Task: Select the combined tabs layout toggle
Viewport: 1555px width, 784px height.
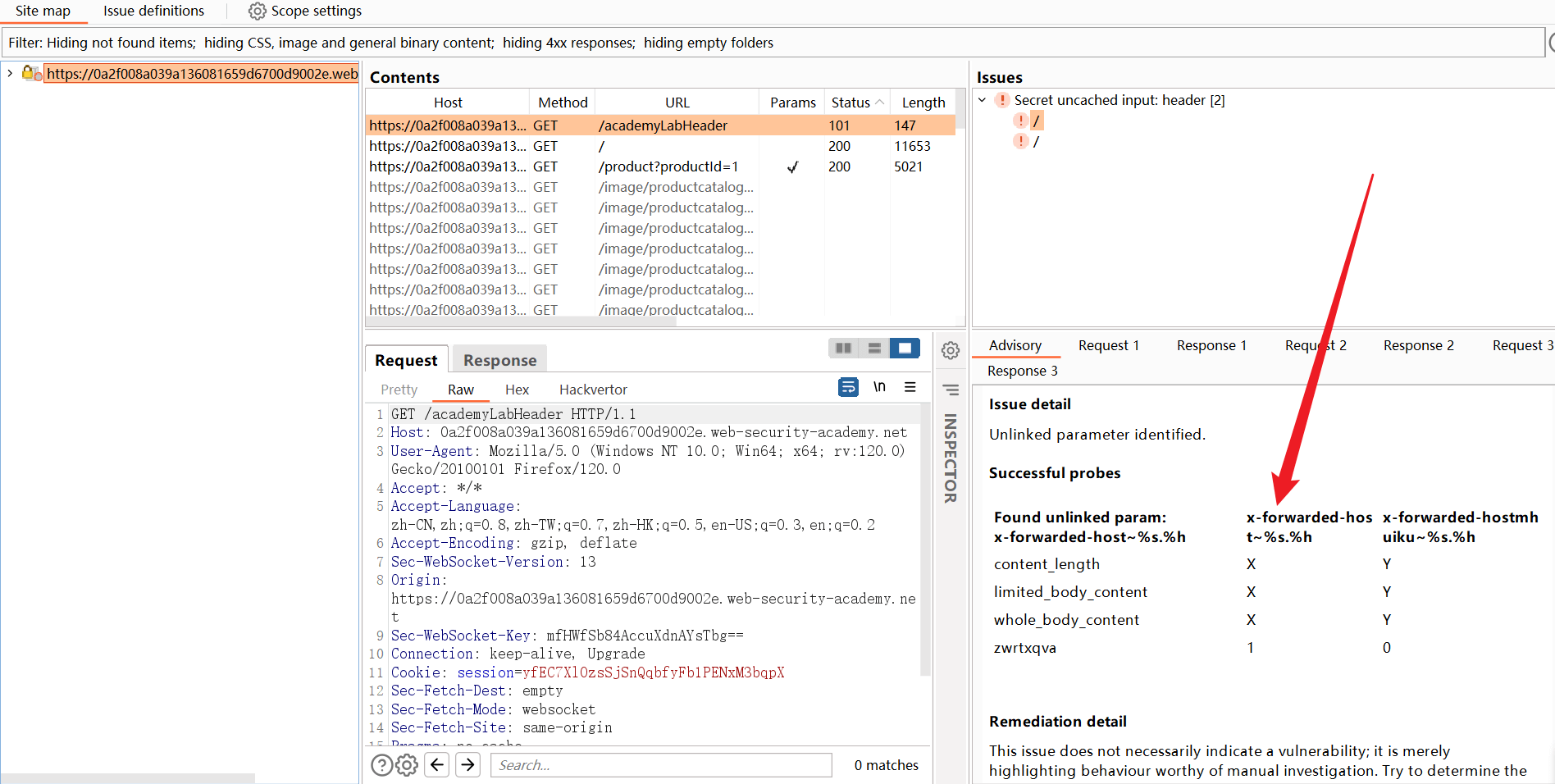Action: (905, 349)
